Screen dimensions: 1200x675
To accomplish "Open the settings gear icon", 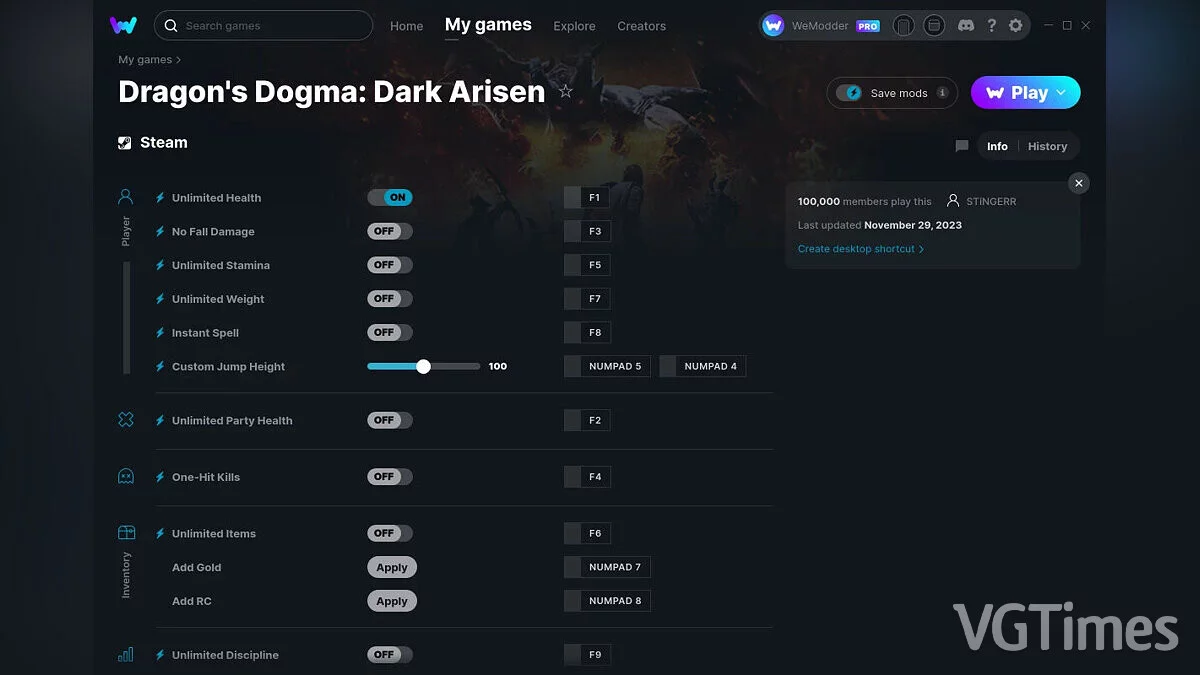I will pos(1016,25).
